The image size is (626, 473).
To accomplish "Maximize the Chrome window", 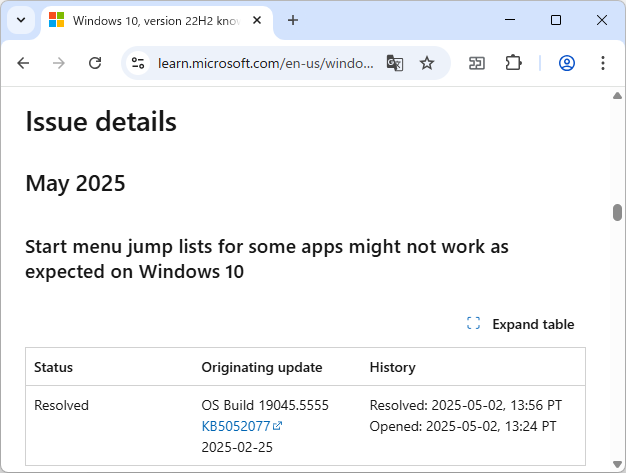I will (556, 20).
